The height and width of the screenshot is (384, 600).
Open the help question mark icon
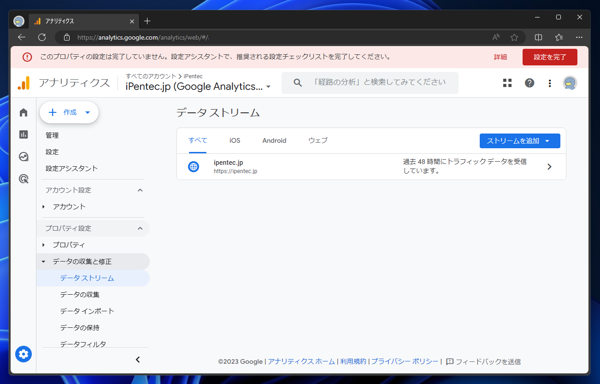coord(529,83)
